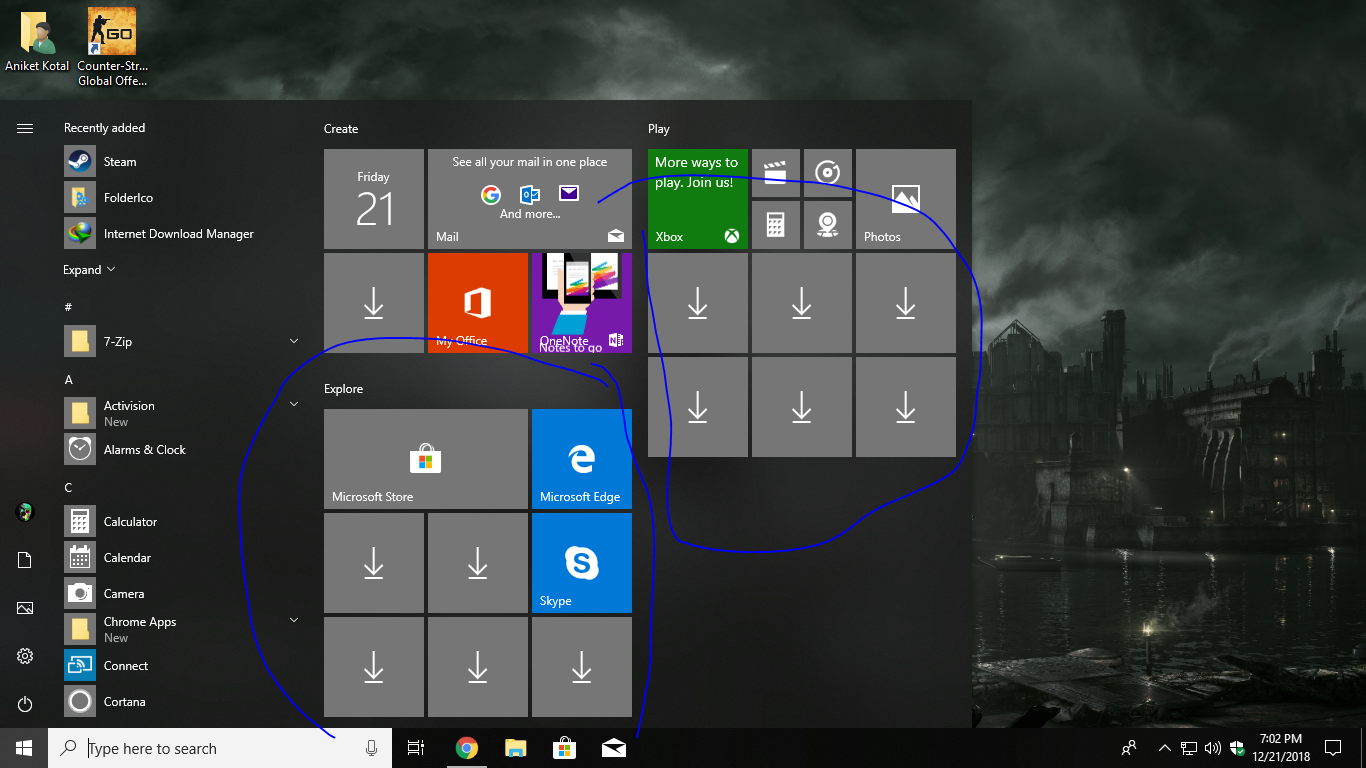This screenshot has height=768, width=1366.
Task: Open Alarms & Clock app
Action: [x=180, y=450]
